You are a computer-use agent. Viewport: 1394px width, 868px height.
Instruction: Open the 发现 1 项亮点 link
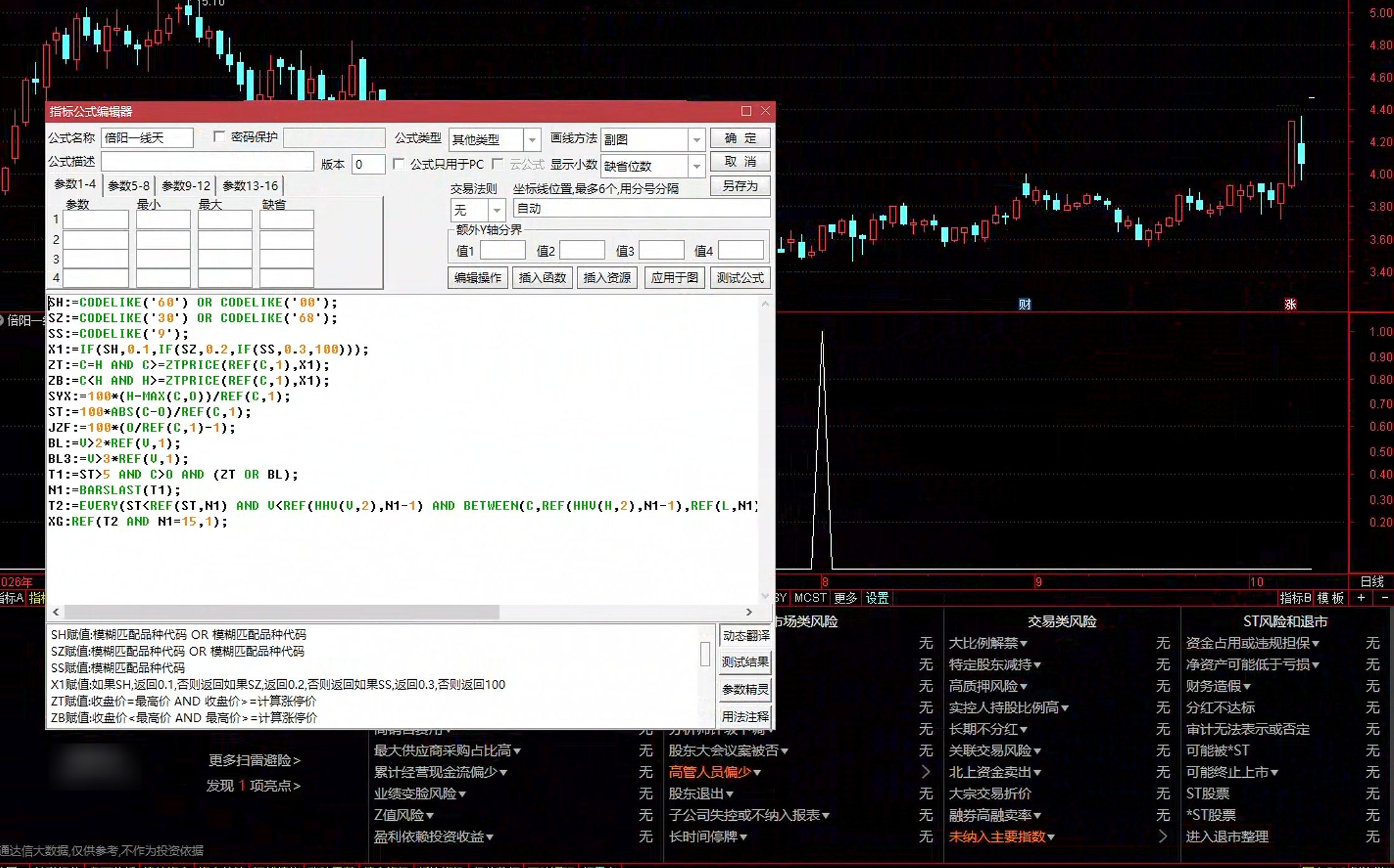[253, 786]
